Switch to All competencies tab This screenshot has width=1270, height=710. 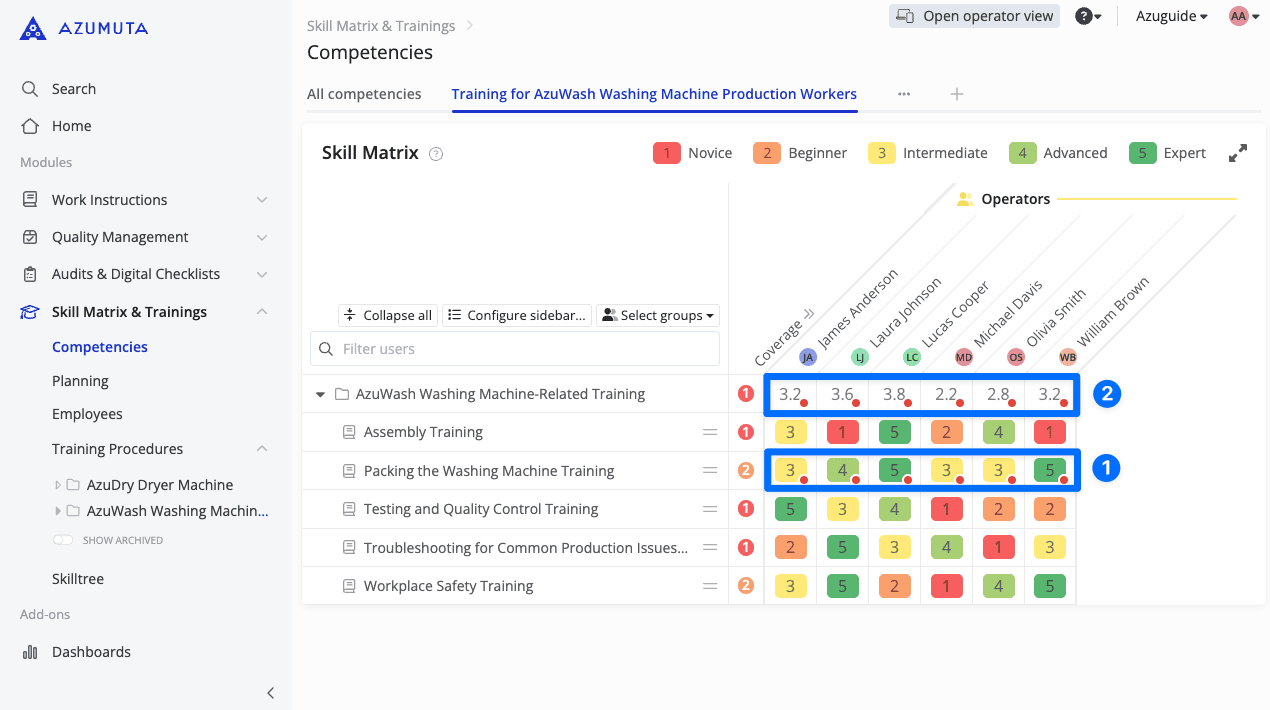click(x=364, y=94)
